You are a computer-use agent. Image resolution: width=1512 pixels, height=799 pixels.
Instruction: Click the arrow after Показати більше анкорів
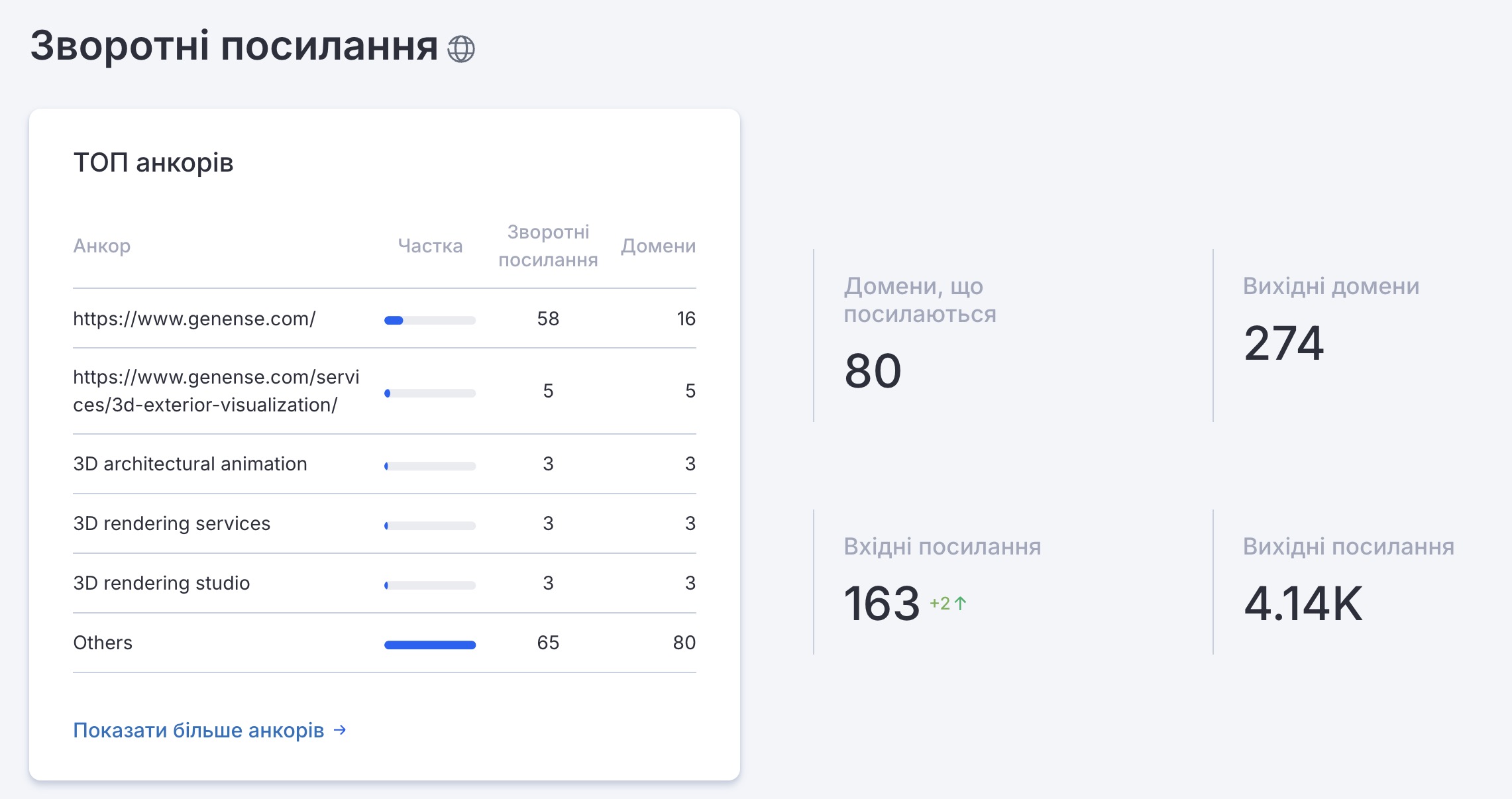tap(340, 729)
